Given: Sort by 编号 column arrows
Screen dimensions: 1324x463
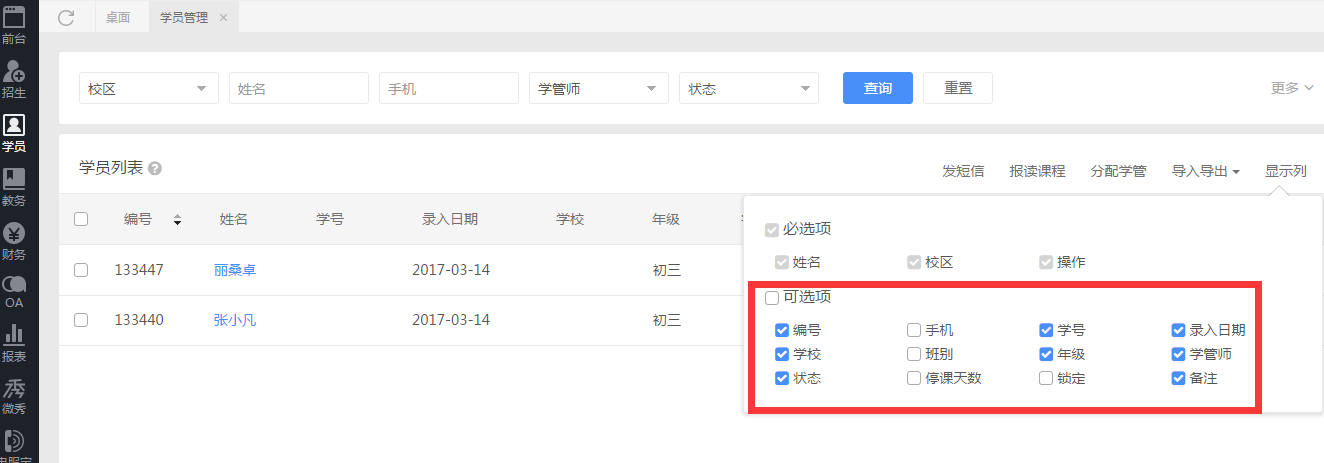Looking at the screenshot, I should (x=178, y=220).
